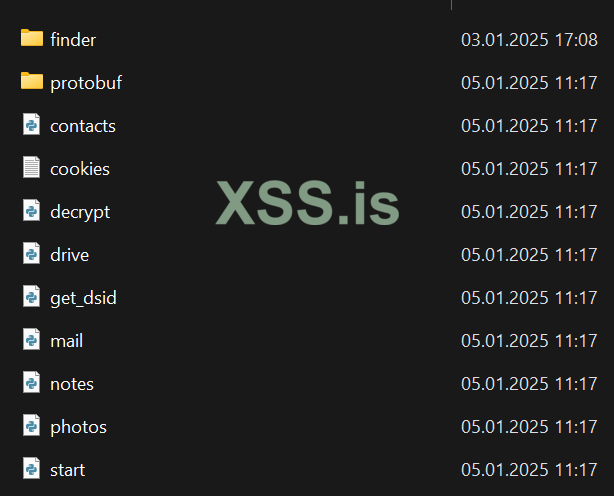Click the mail Python file icon
This screenshot has width=614, height=496.
pyautogui.click(x=32, y=340)
